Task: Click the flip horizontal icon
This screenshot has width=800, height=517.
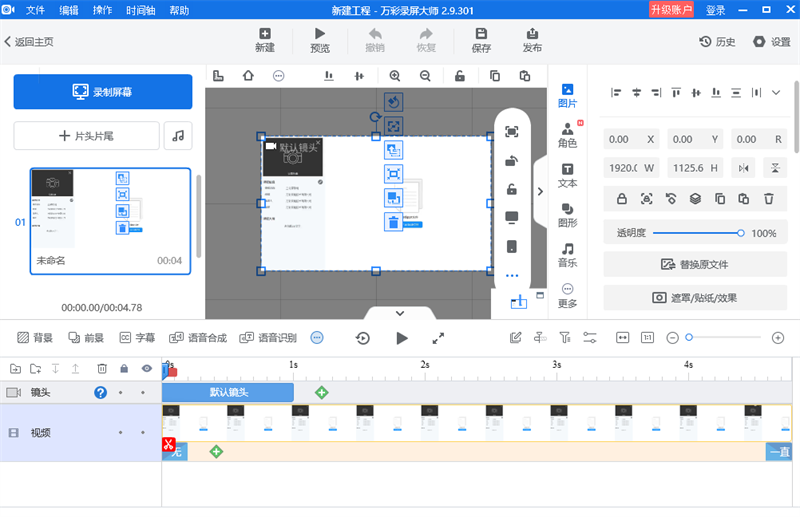Action: pyautogui.click(x=744, y=168)
